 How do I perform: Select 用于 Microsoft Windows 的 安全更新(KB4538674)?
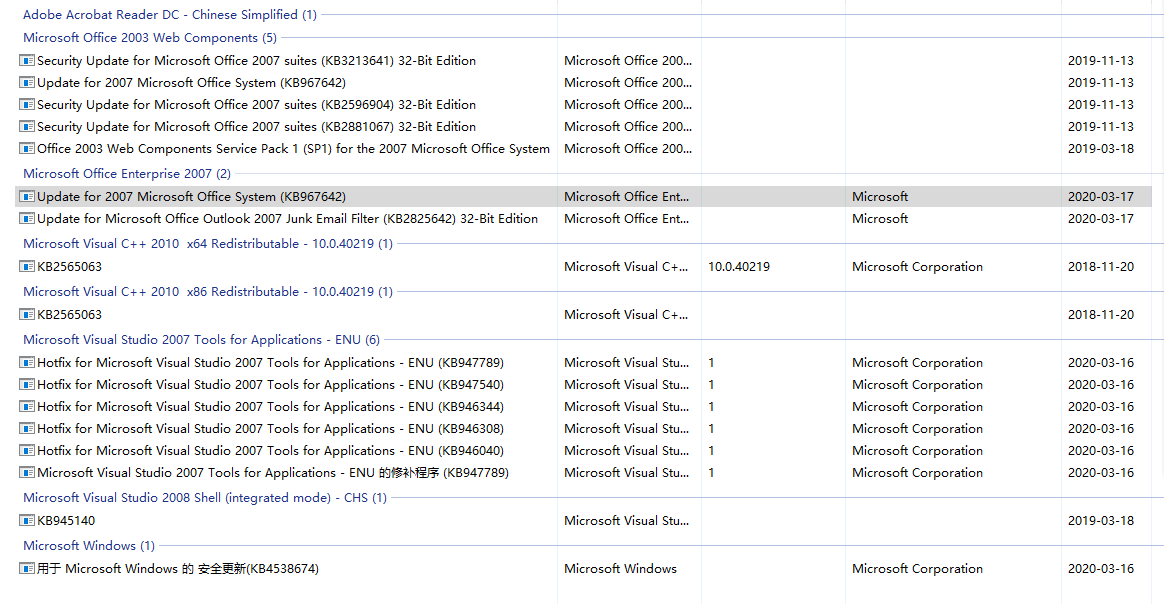pos(178,568)
